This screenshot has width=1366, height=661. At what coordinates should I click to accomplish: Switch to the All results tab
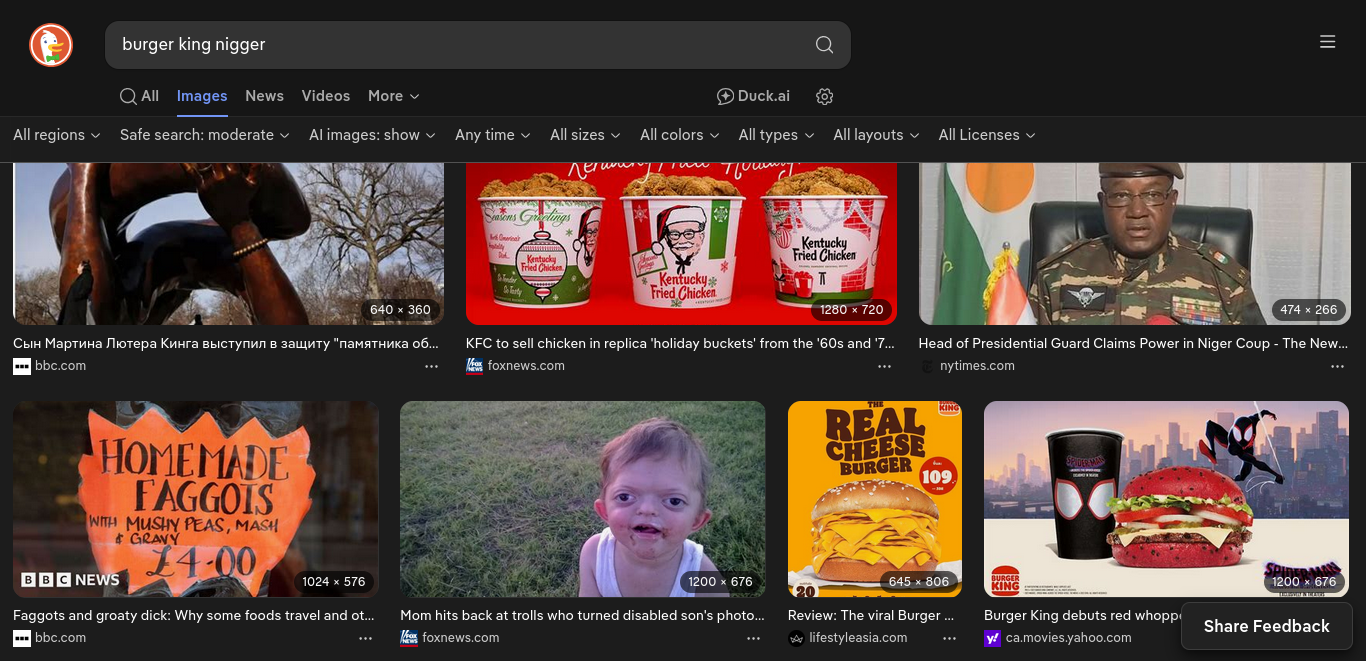click(139, 96)
